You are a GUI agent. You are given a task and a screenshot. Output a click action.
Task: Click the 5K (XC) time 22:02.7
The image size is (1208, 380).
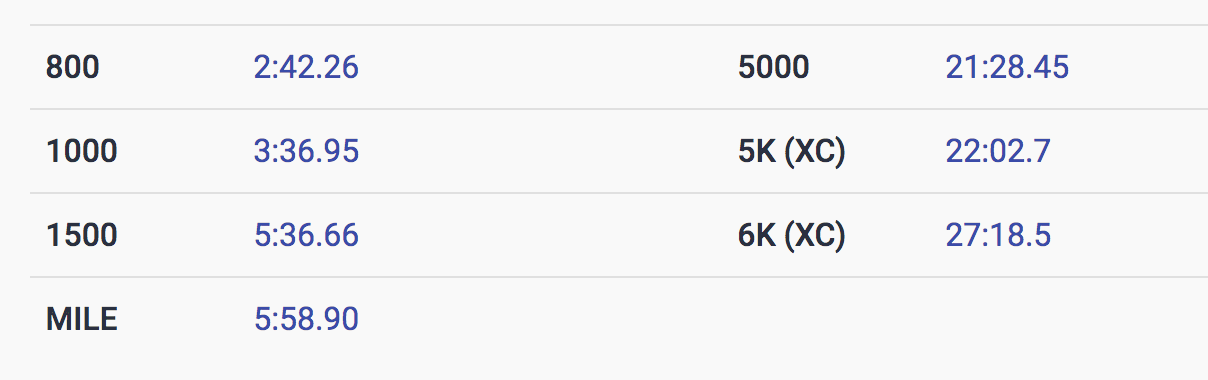pos(998,152)
